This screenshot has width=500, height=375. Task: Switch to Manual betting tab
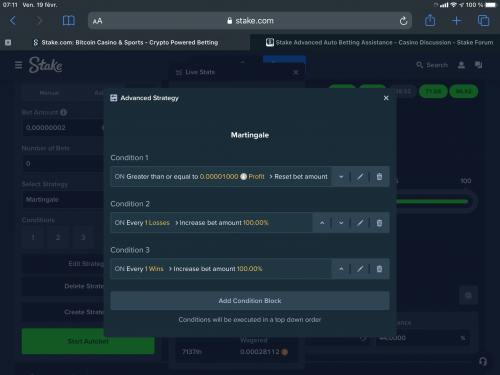tap(49, 93)
